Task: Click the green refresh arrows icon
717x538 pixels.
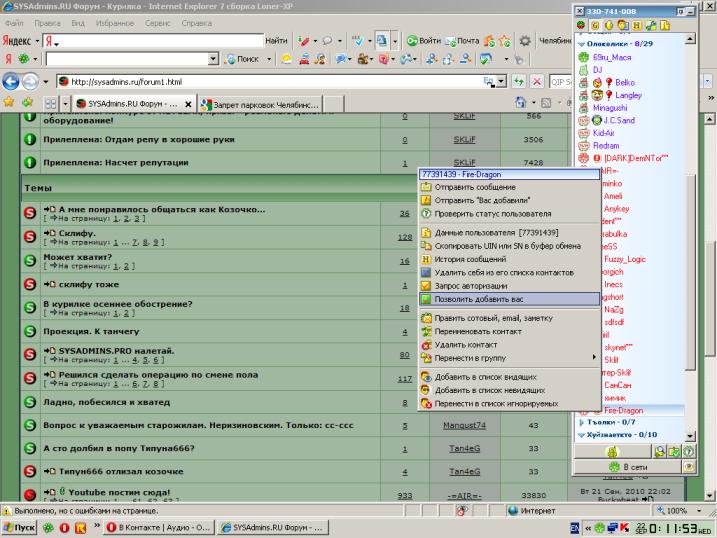Action: tap(519, 82)
